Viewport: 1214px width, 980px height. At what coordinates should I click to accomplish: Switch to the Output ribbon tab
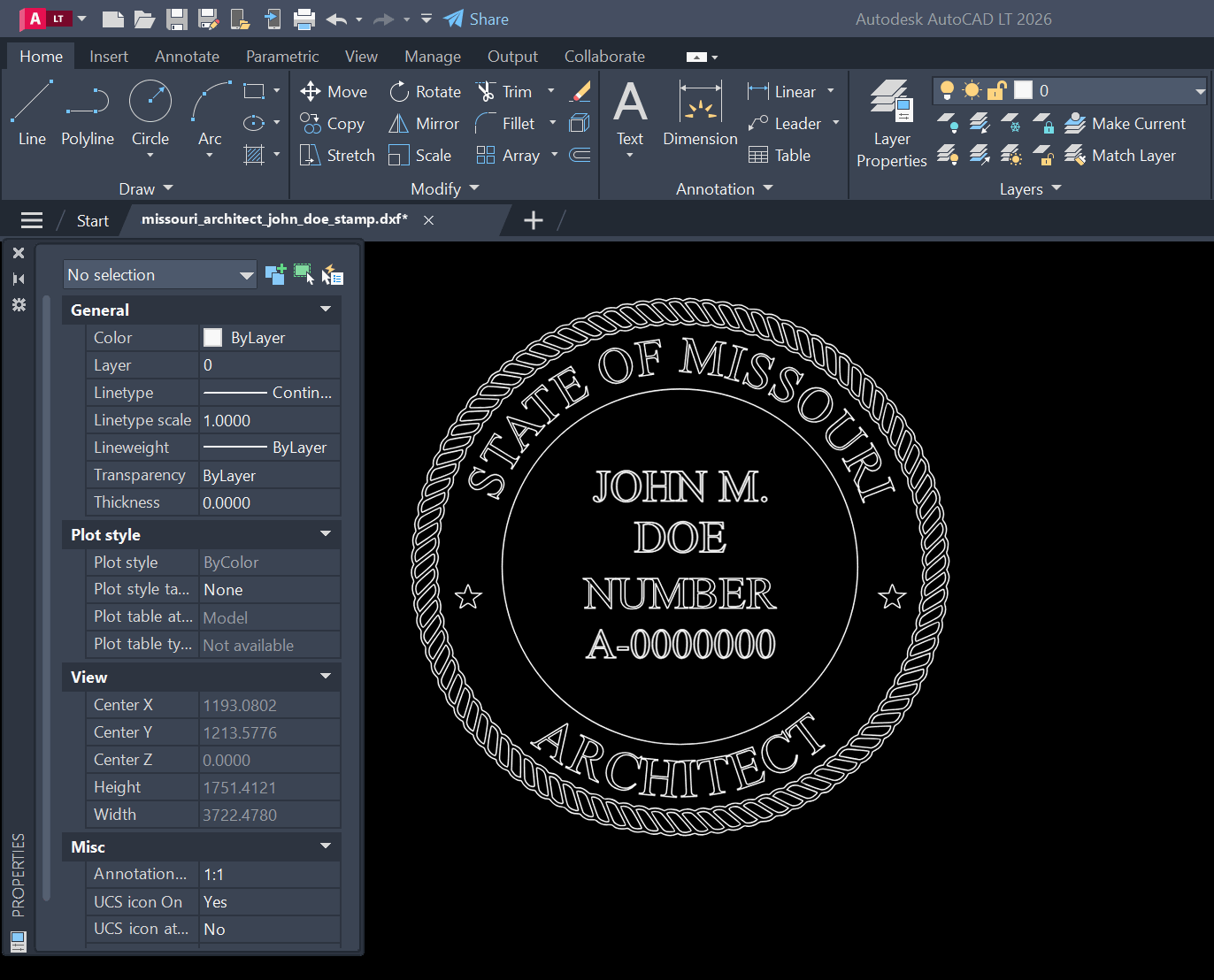(x=512, y=56)
